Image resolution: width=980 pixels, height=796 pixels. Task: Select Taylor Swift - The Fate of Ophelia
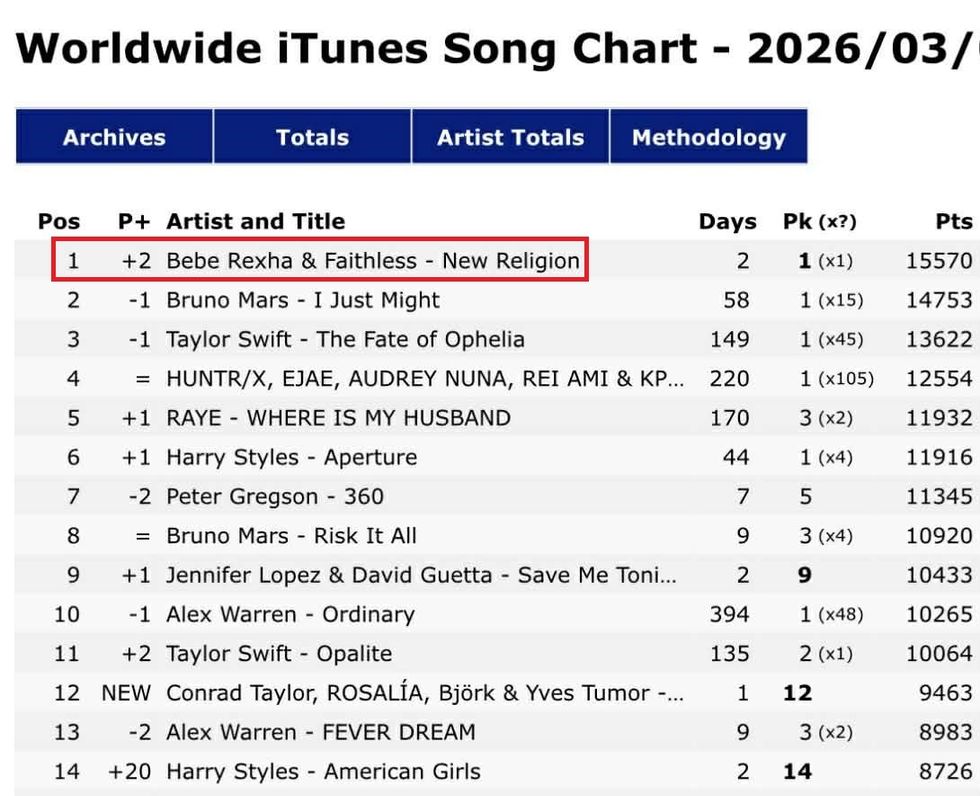click(345, 339)
